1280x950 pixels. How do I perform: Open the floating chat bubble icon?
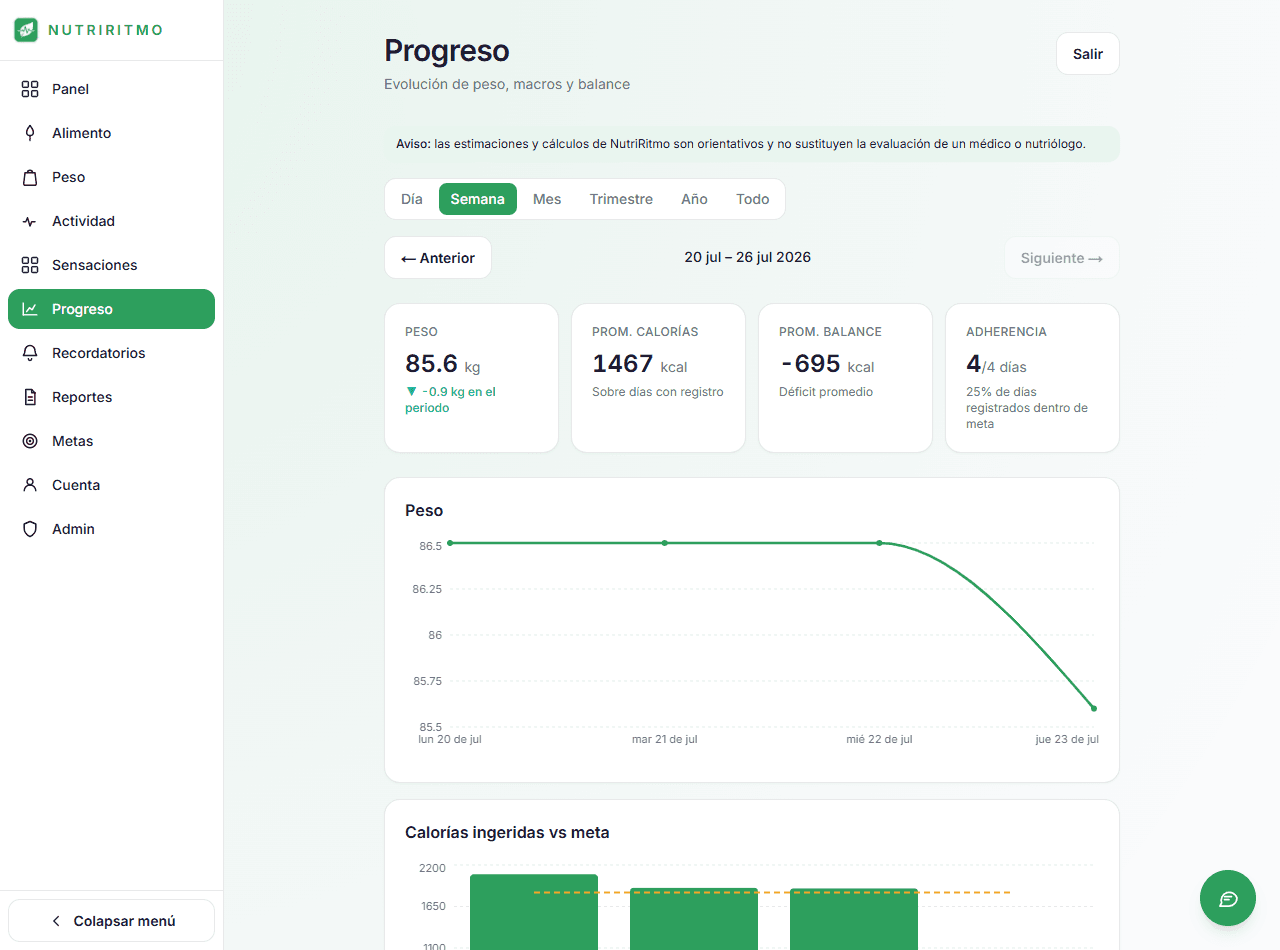pos(1228,898)
